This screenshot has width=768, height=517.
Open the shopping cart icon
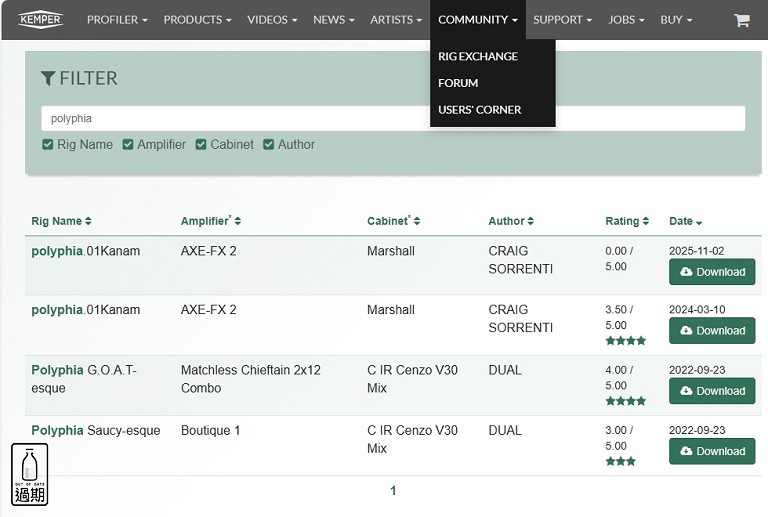742,20
